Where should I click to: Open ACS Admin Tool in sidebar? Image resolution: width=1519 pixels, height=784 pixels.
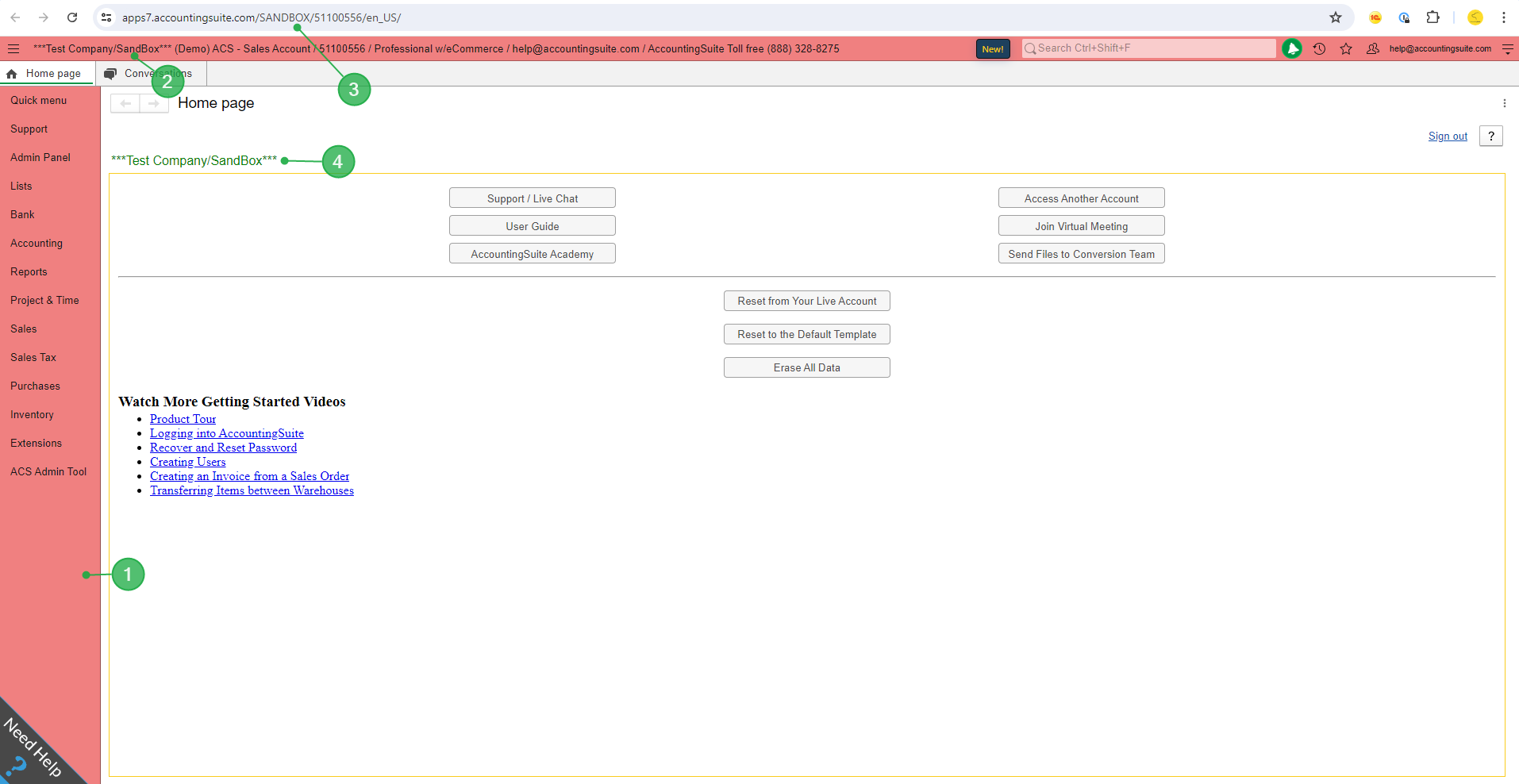(x=48, y=472)
